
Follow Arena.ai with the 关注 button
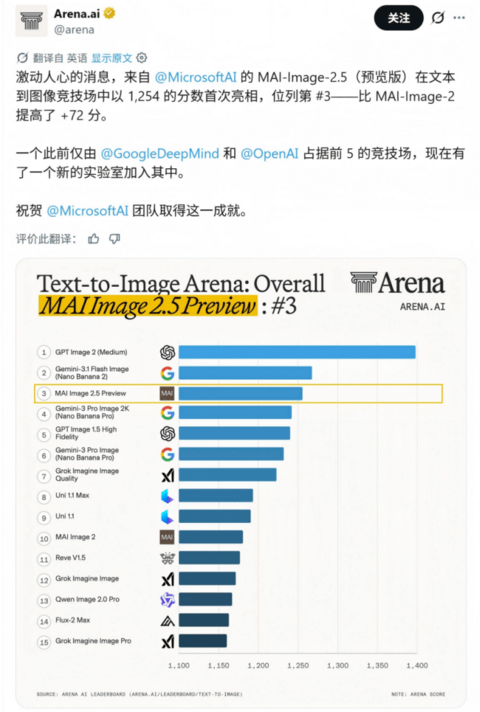tap(398, 18)
